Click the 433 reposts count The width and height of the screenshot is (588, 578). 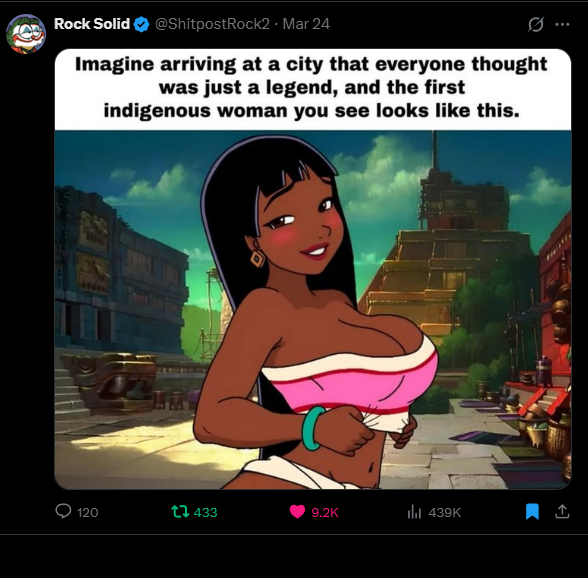(x=206, y=512)
